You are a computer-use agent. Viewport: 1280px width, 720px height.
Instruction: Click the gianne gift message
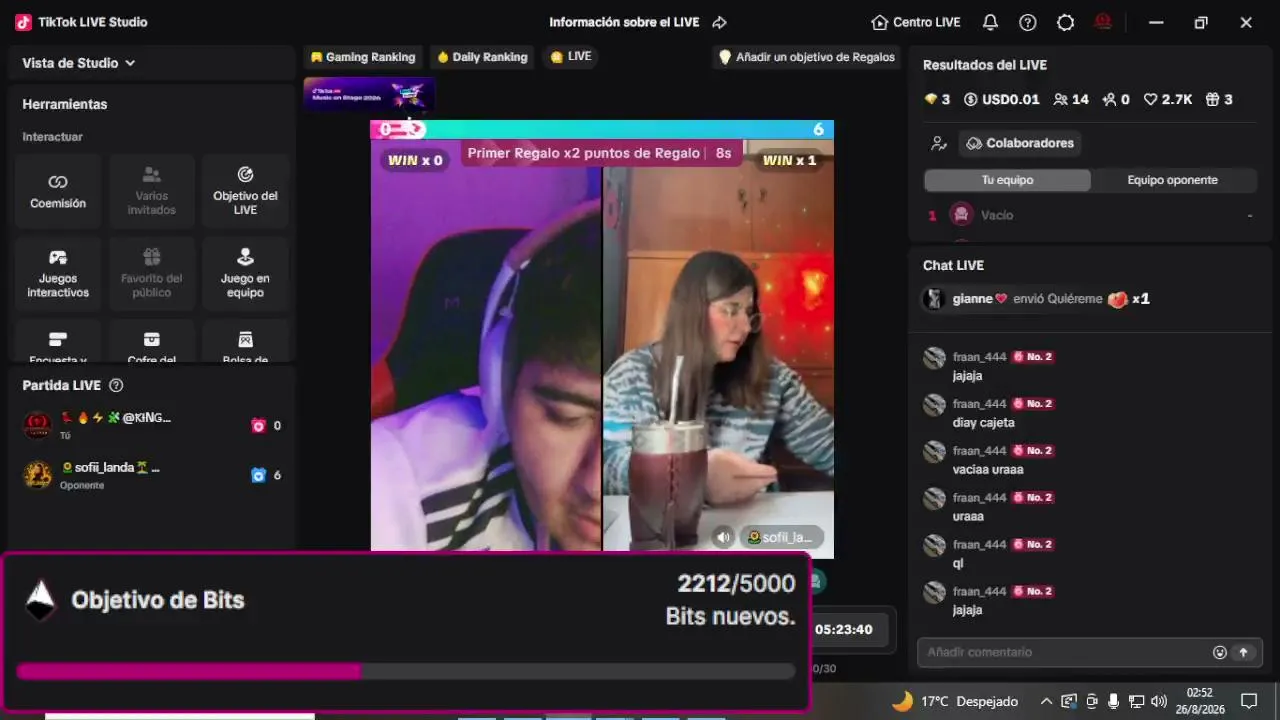click(x=1036, y=299)
